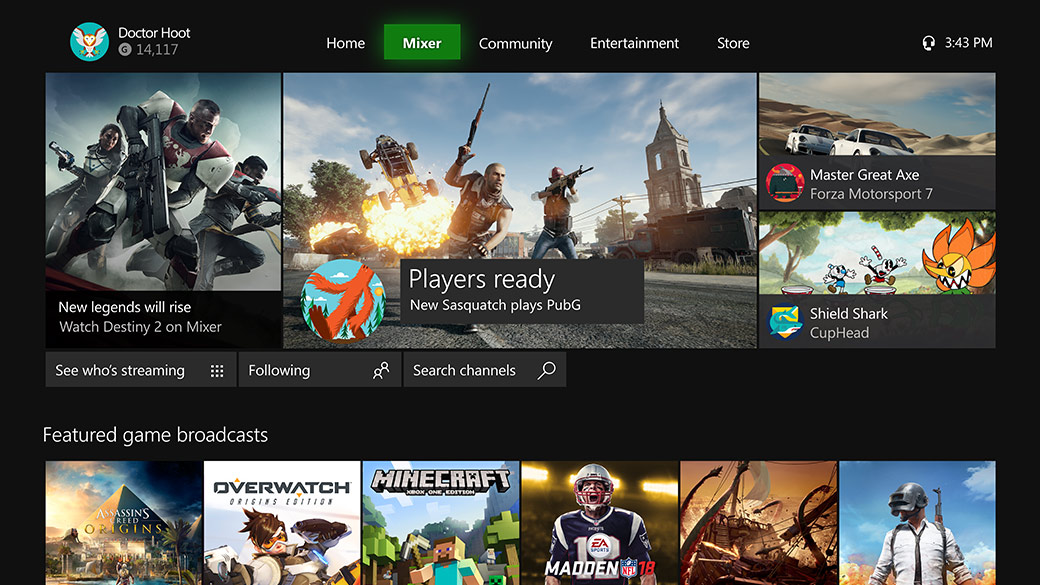Click the New Sasquatch plays PubG caption
The width and height of the screenshot is (1040, 585).
tap(495, 305)
